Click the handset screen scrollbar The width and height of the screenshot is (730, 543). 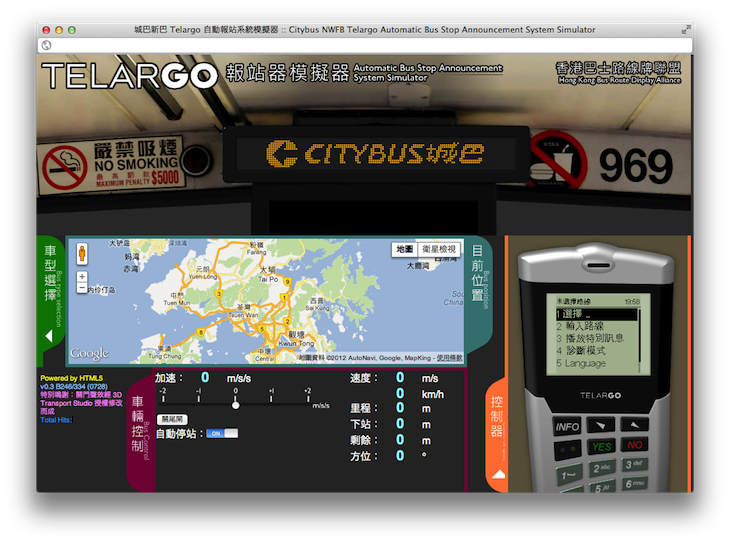tap(641, 335)
